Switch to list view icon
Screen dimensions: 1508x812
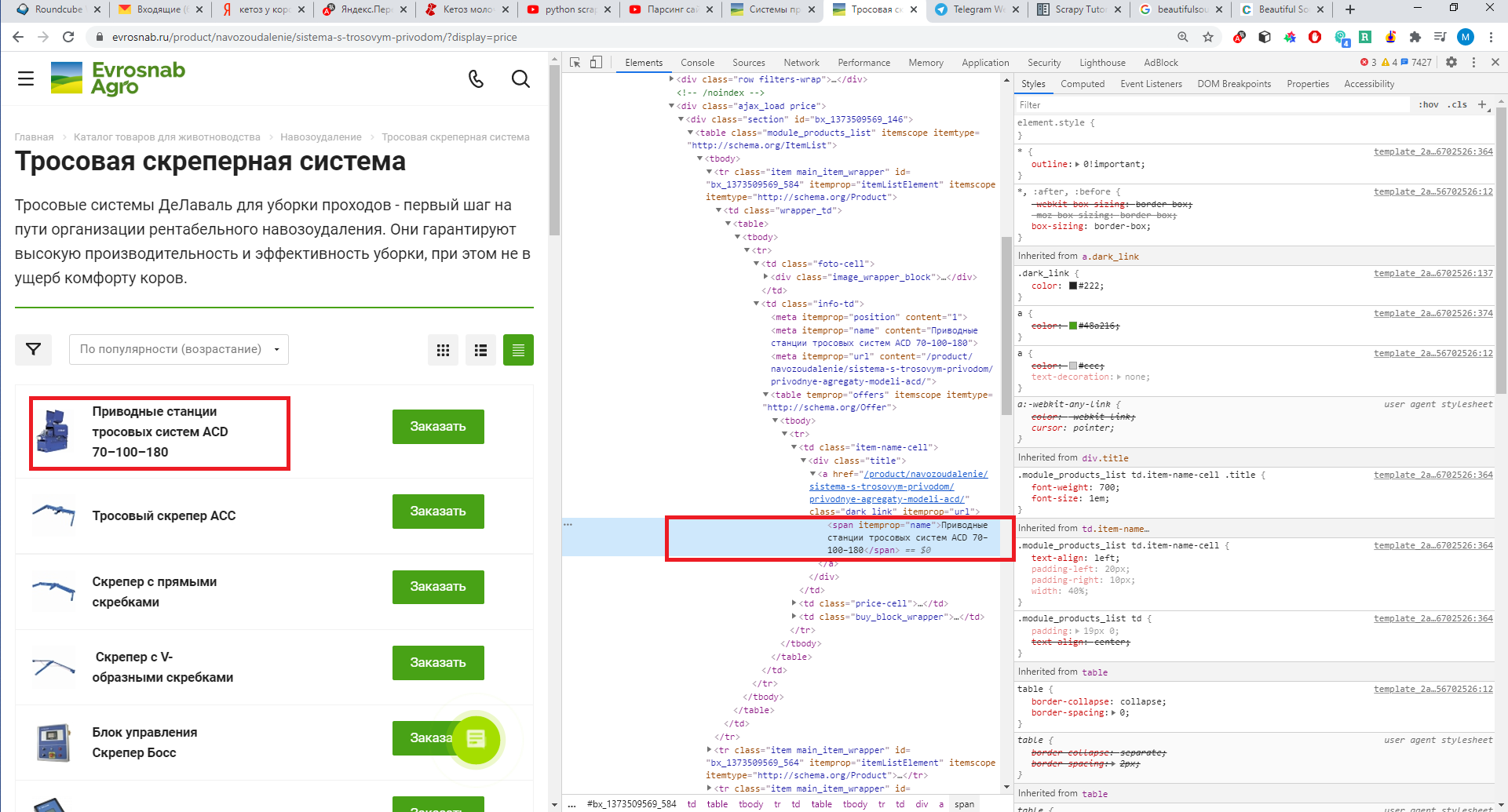click(x=480, y=350)
